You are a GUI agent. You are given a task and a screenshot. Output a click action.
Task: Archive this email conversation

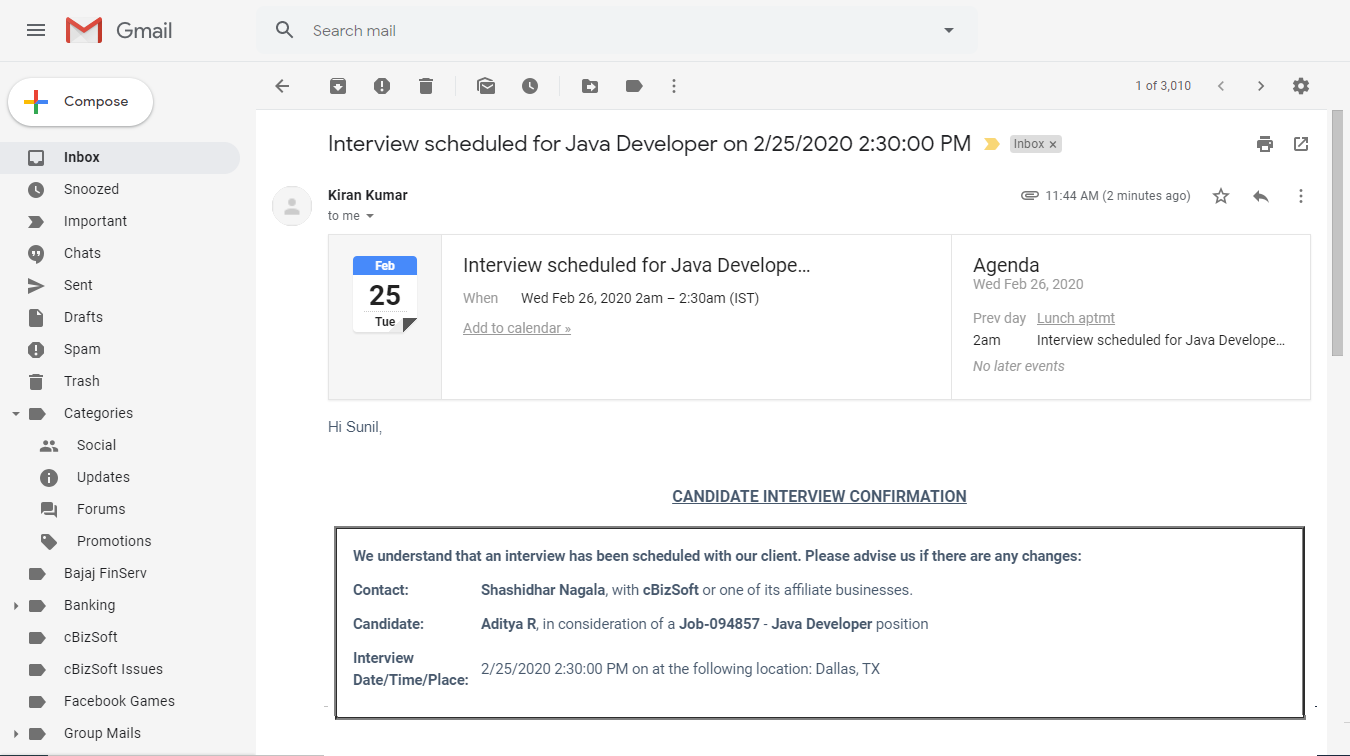coord(338,86)
